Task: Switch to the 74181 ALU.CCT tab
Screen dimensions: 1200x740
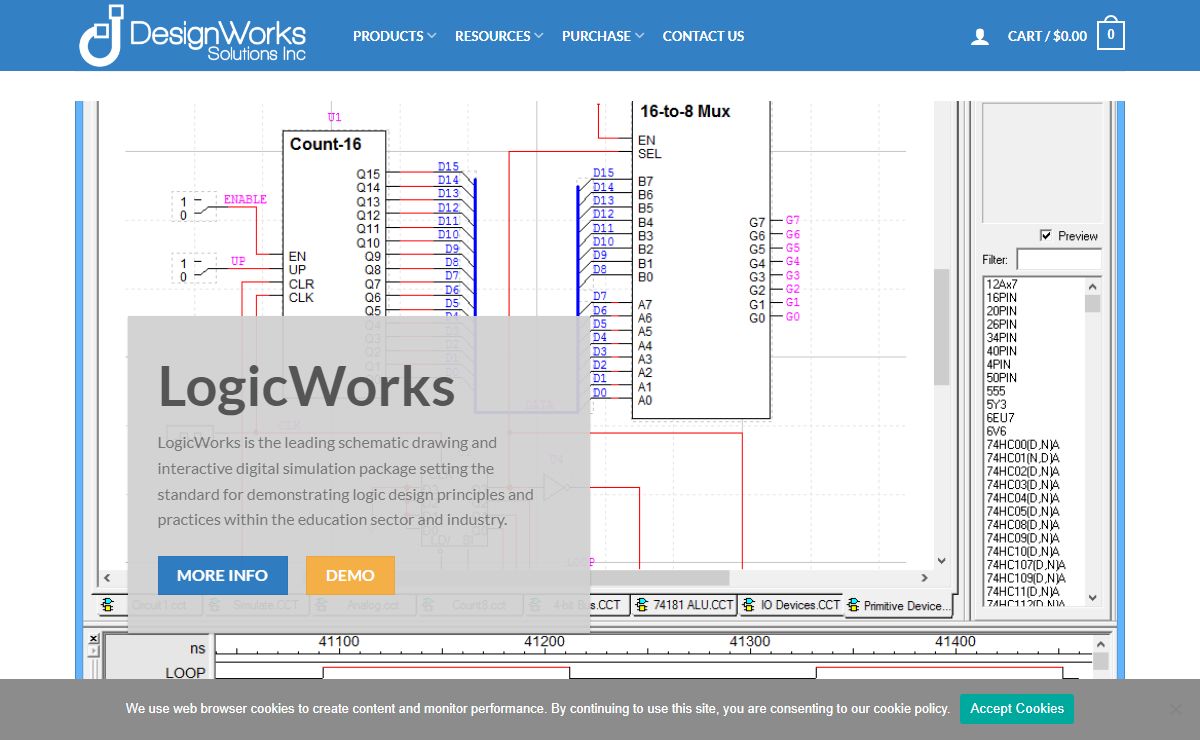Action: click(685, 605)
